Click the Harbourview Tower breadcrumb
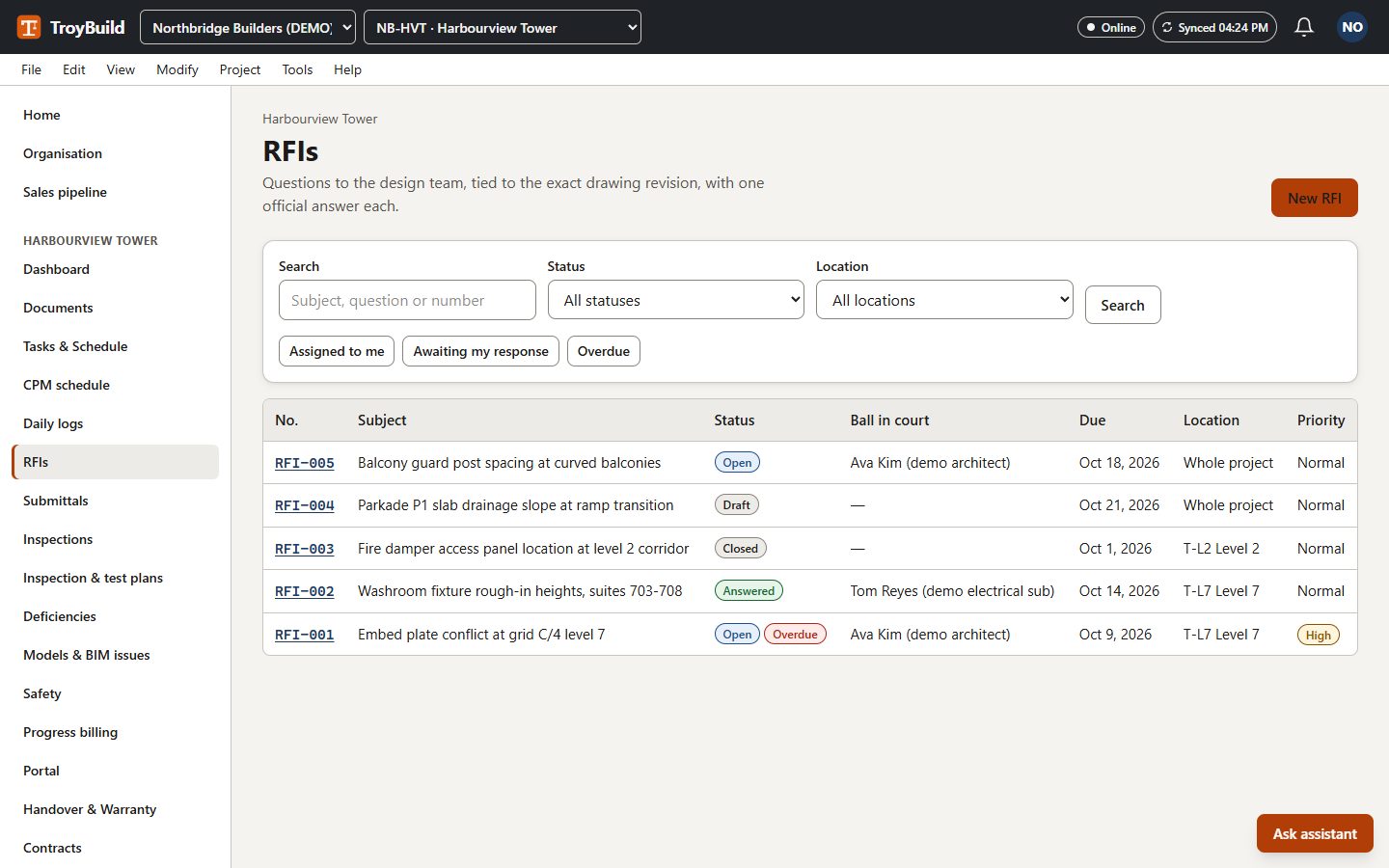This screenshot has height=868, width=1389. [x=319, y=119]
